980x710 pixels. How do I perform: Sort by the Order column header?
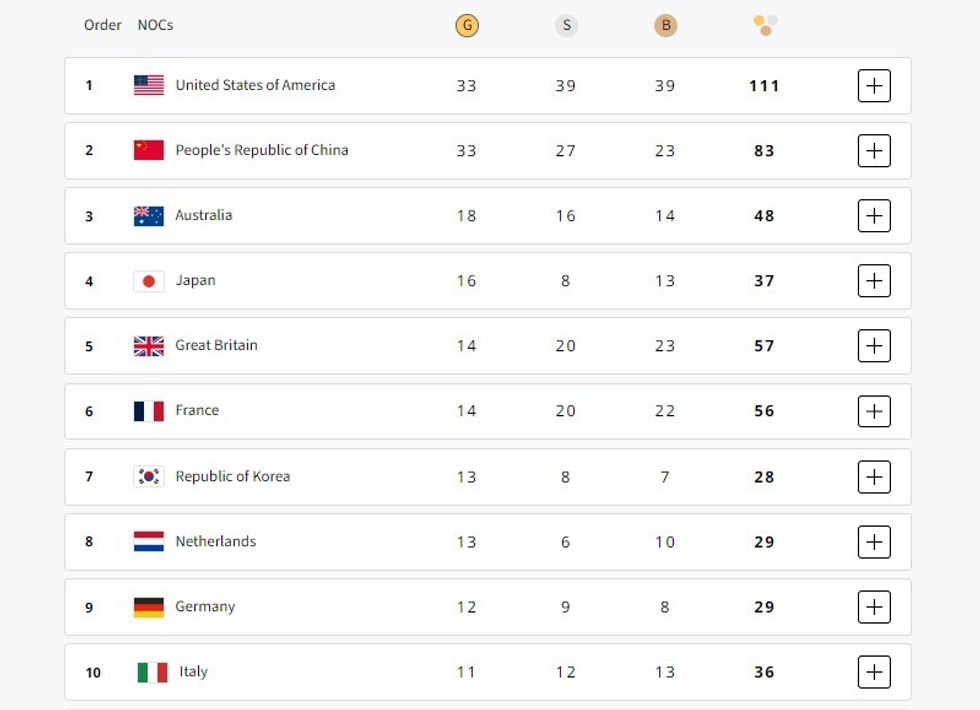(103, 25)
